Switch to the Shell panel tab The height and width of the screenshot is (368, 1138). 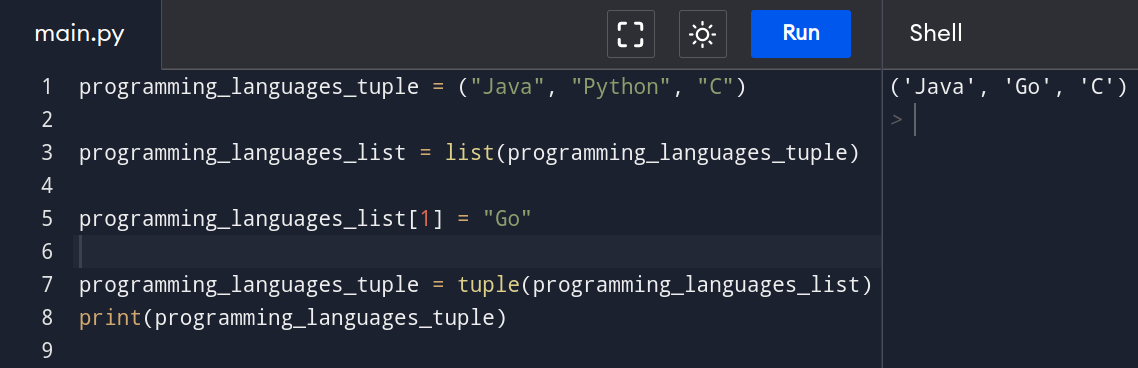[x=936, y=33]
